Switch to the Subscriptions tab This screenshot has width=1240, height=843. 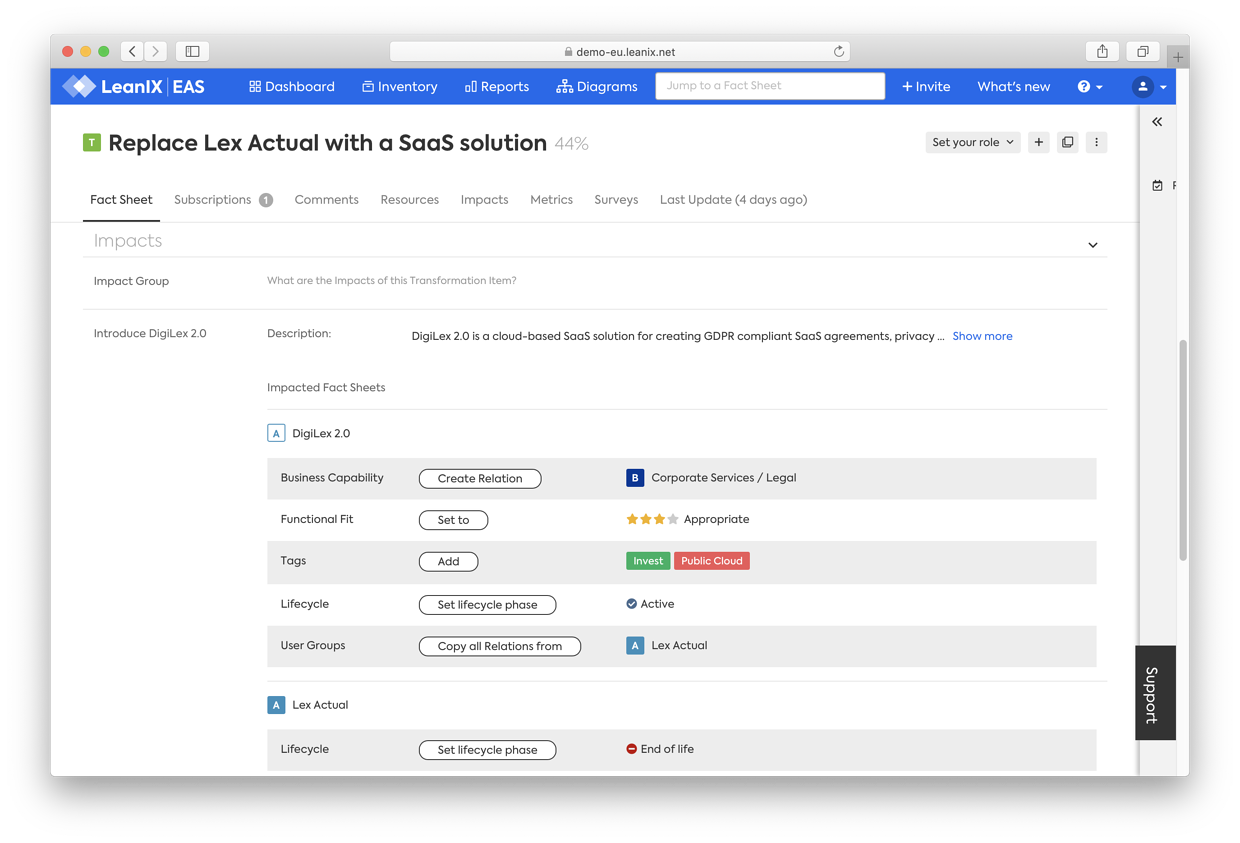(212, 200)
